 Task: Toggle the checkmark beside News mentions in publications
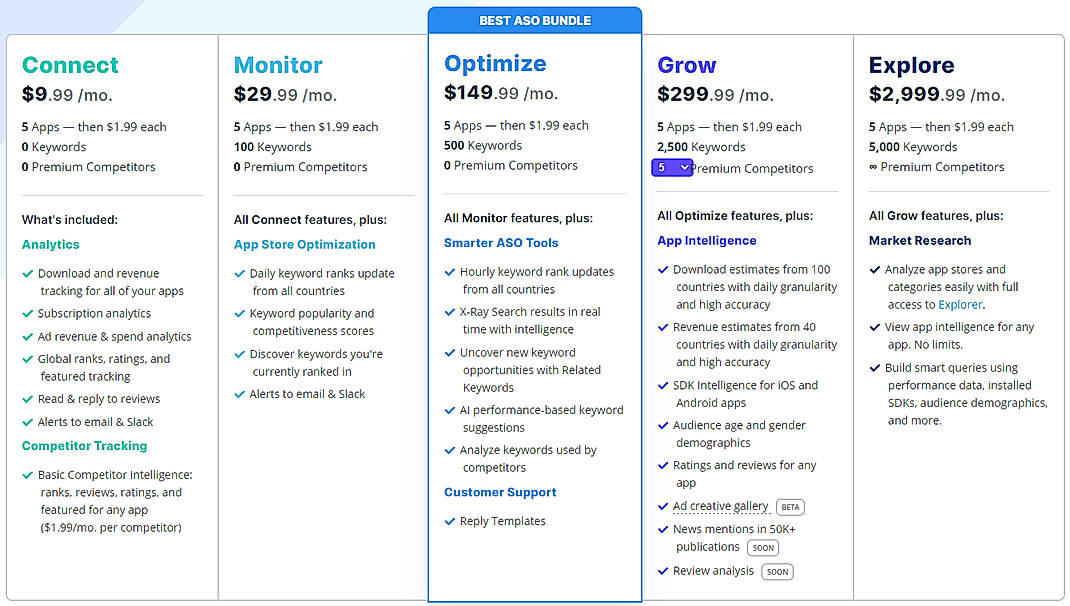pyautogui.click(x=663, y=529)
